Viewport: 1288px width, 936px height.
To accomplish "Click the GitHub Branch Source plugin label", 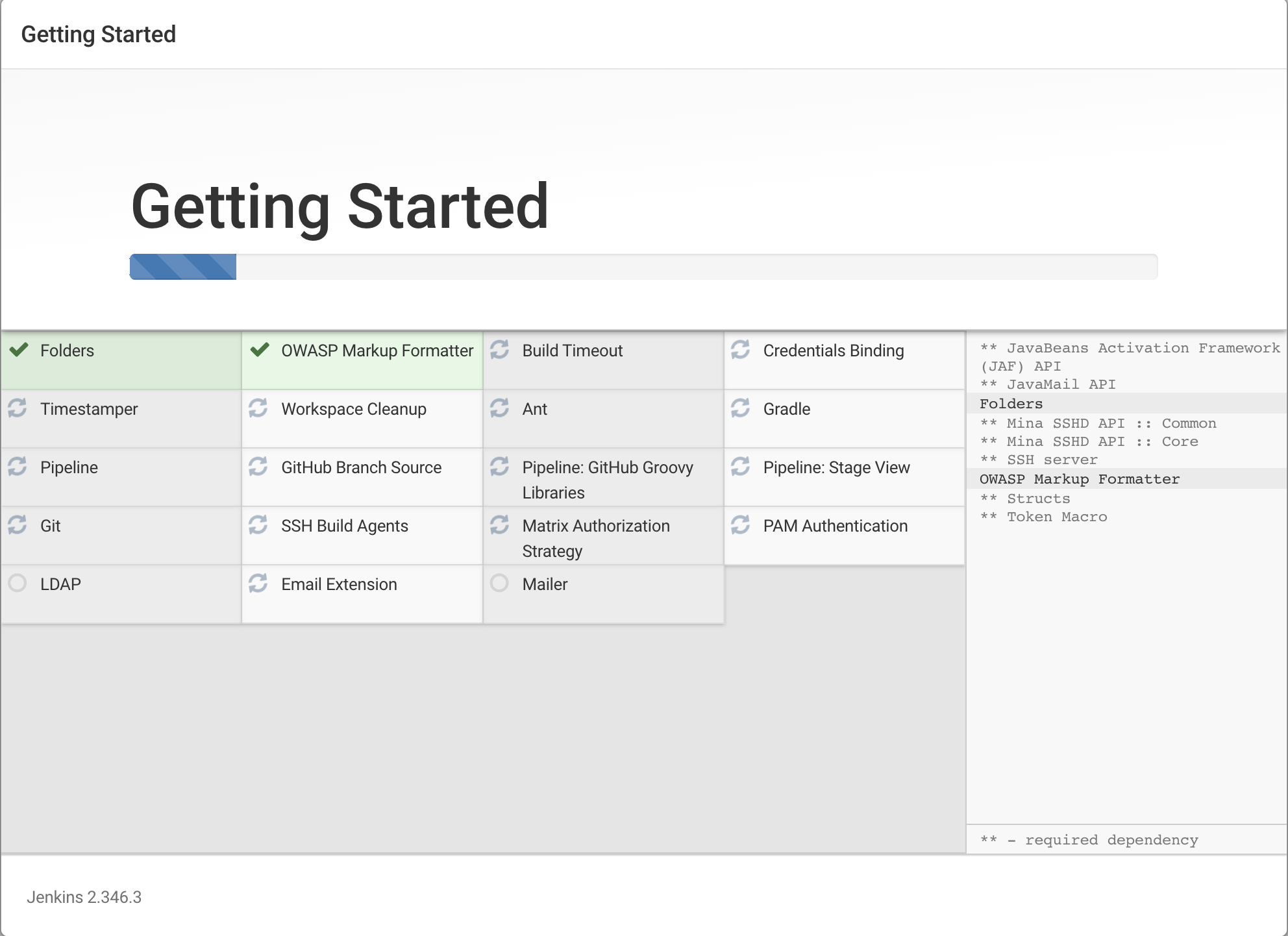I will [361, 467].
